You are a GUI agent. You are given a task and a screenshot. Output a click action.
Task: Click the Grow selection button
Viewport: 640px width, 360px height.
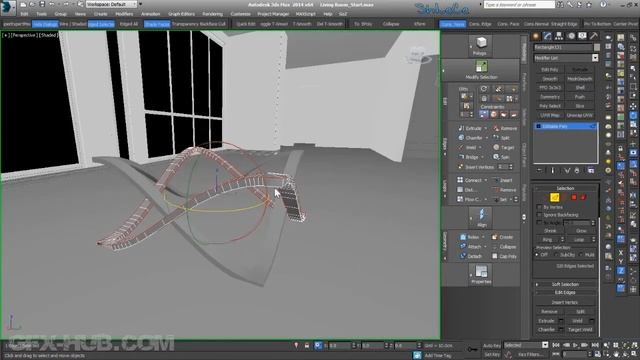581,231
